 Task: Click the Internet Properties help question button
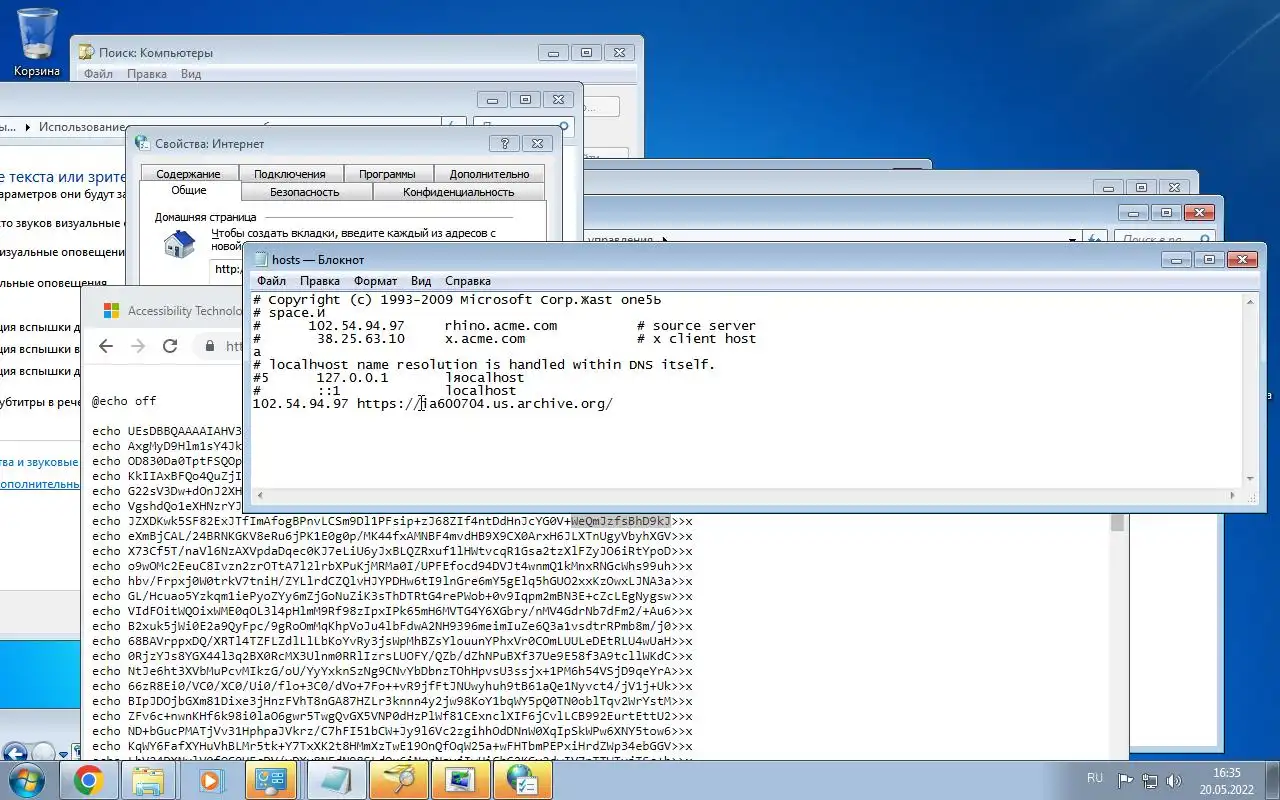coord(505,143)
